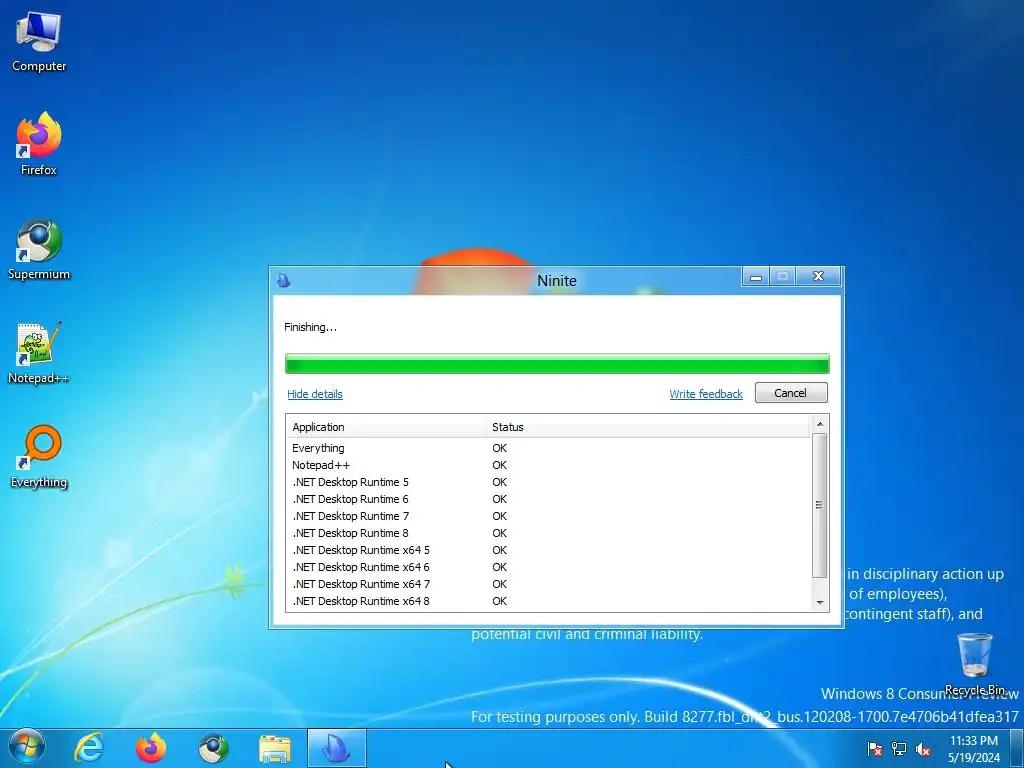This screenshot has height=768, width=1024.
Task: Click the list scrollbar up arrow
Action: point(820,424)
